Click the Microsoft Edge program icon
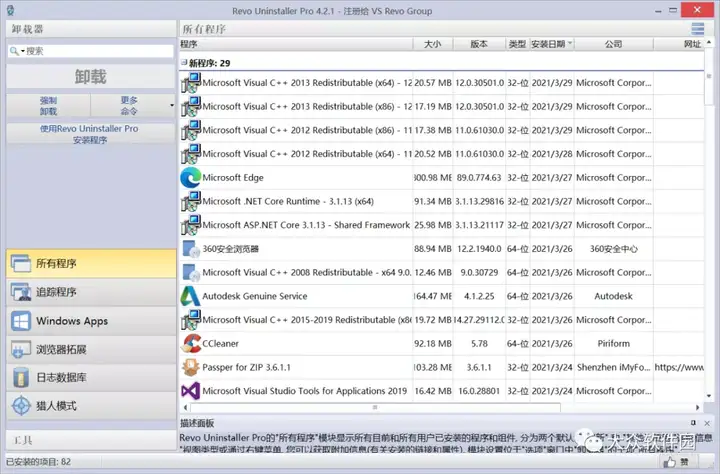The height and width of the screenshot is (474, 720). [x=191, y=177]
